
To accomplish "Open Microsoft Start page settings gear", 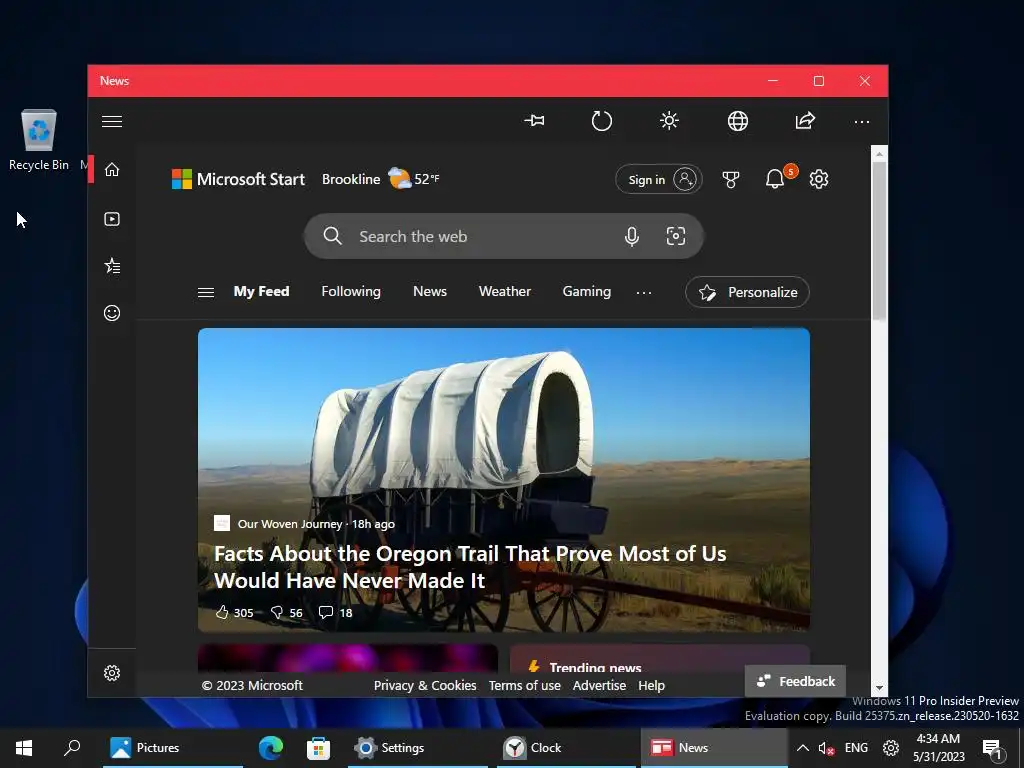I will [x=819, y=179].
